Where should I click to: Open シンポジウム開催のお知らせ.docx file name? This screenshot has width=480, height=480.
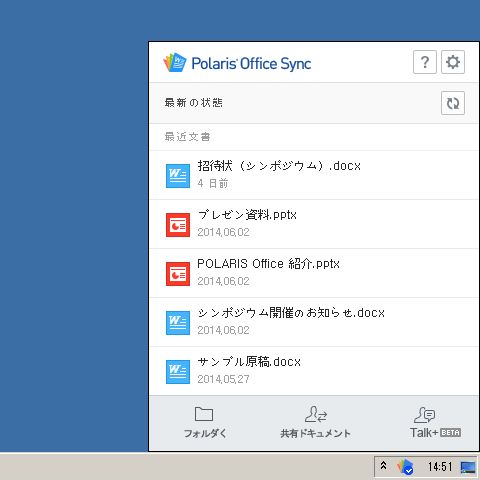(x=291, y=313)
